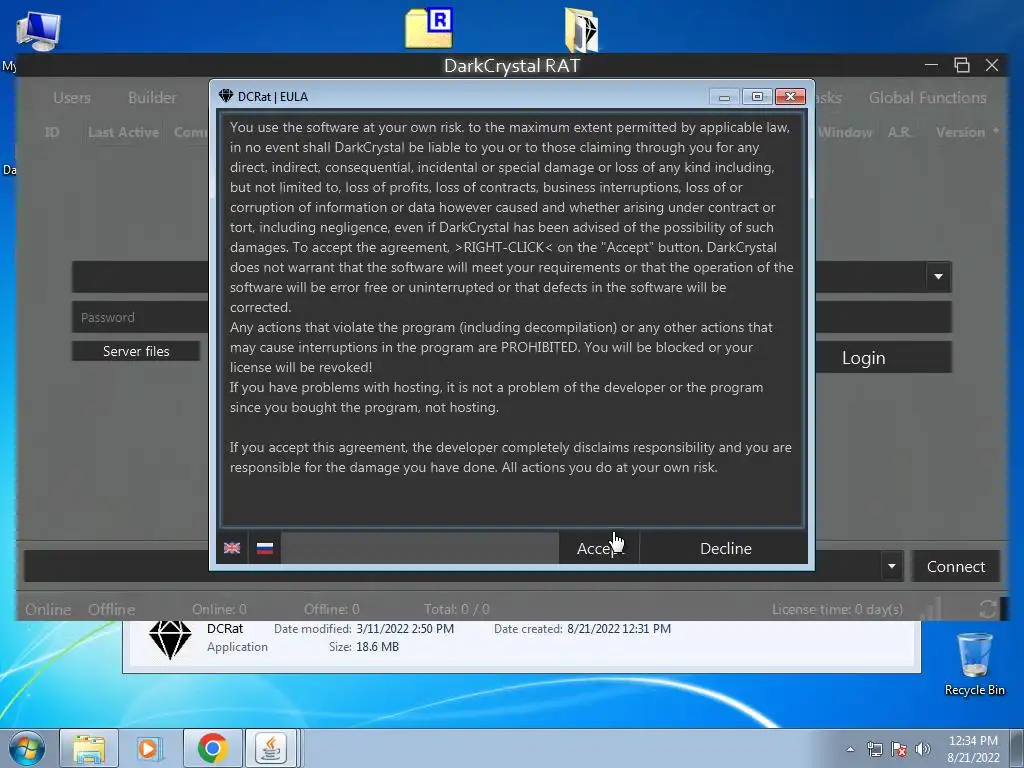The width and height of the screenshot is (1024, 768).
Task: Open the Global Functions tab
Action: [x=927, y=97]
